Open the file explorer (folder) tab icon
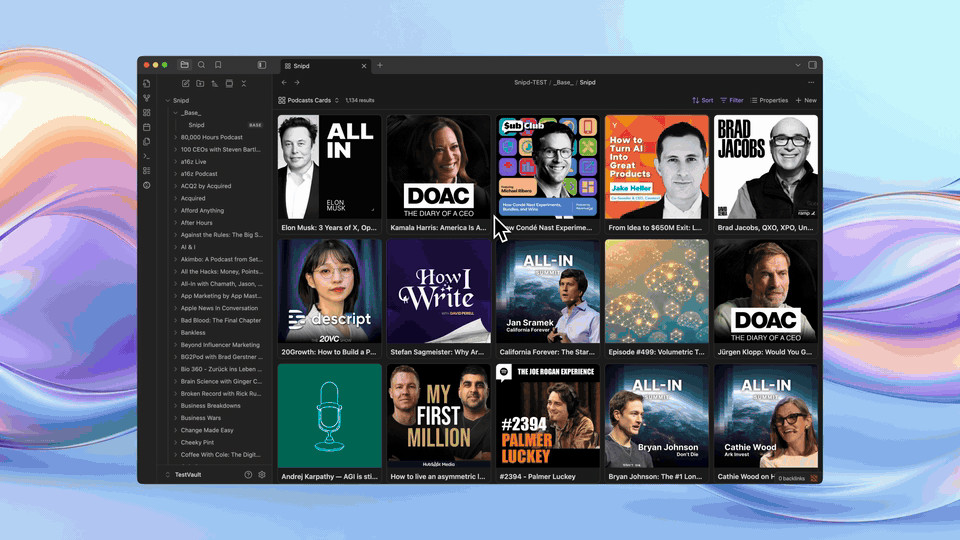The width and height of the screenshot is (960, 540). pyautogui.click(x=184, y=65)
